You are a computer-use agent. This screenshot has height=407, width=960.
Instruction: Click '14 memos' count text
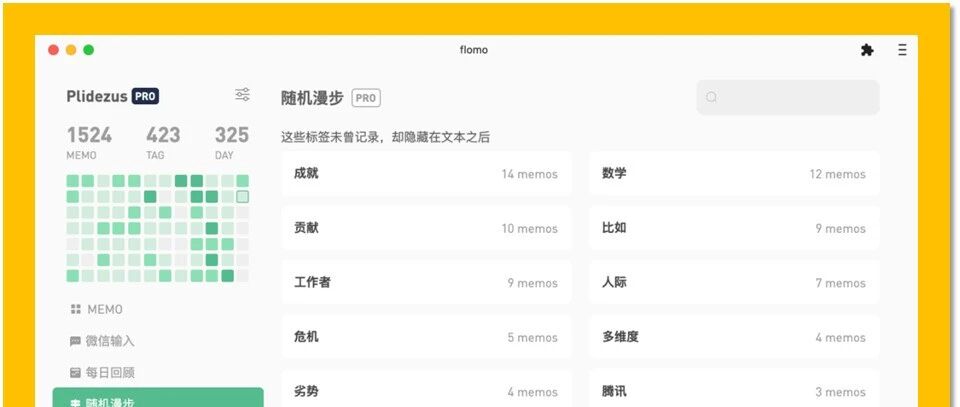tap(530, 174)
